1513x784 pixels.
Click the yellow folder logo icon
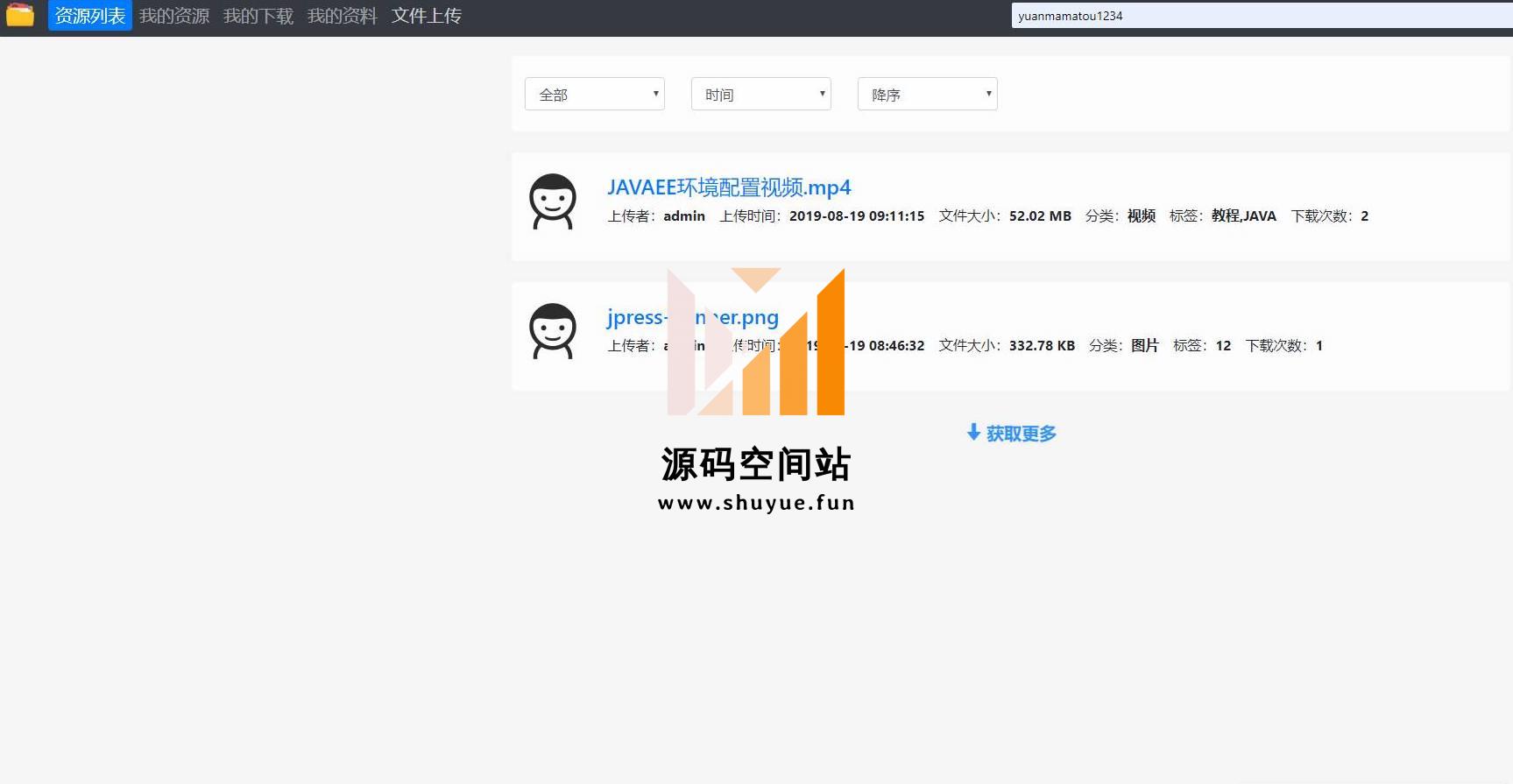click(20, 15)
